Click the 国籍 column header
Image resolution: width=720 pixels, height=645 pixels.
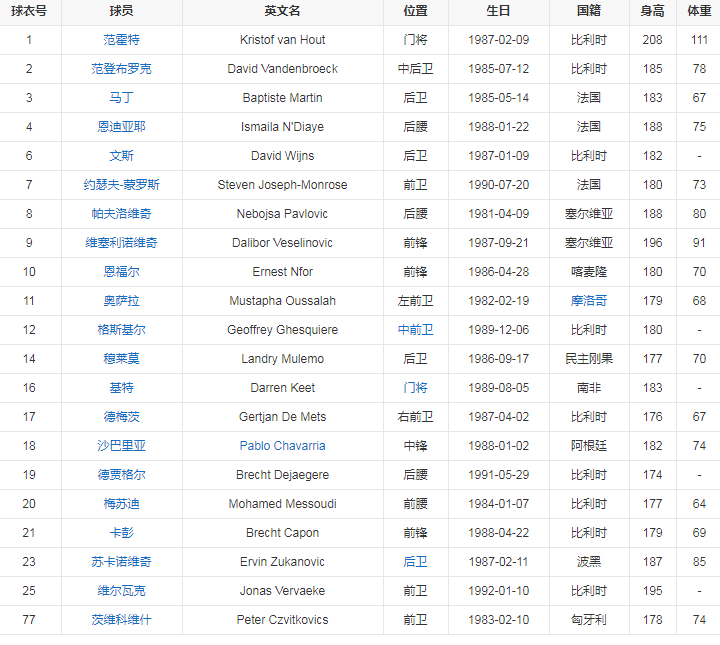click(x=588, y=11)
